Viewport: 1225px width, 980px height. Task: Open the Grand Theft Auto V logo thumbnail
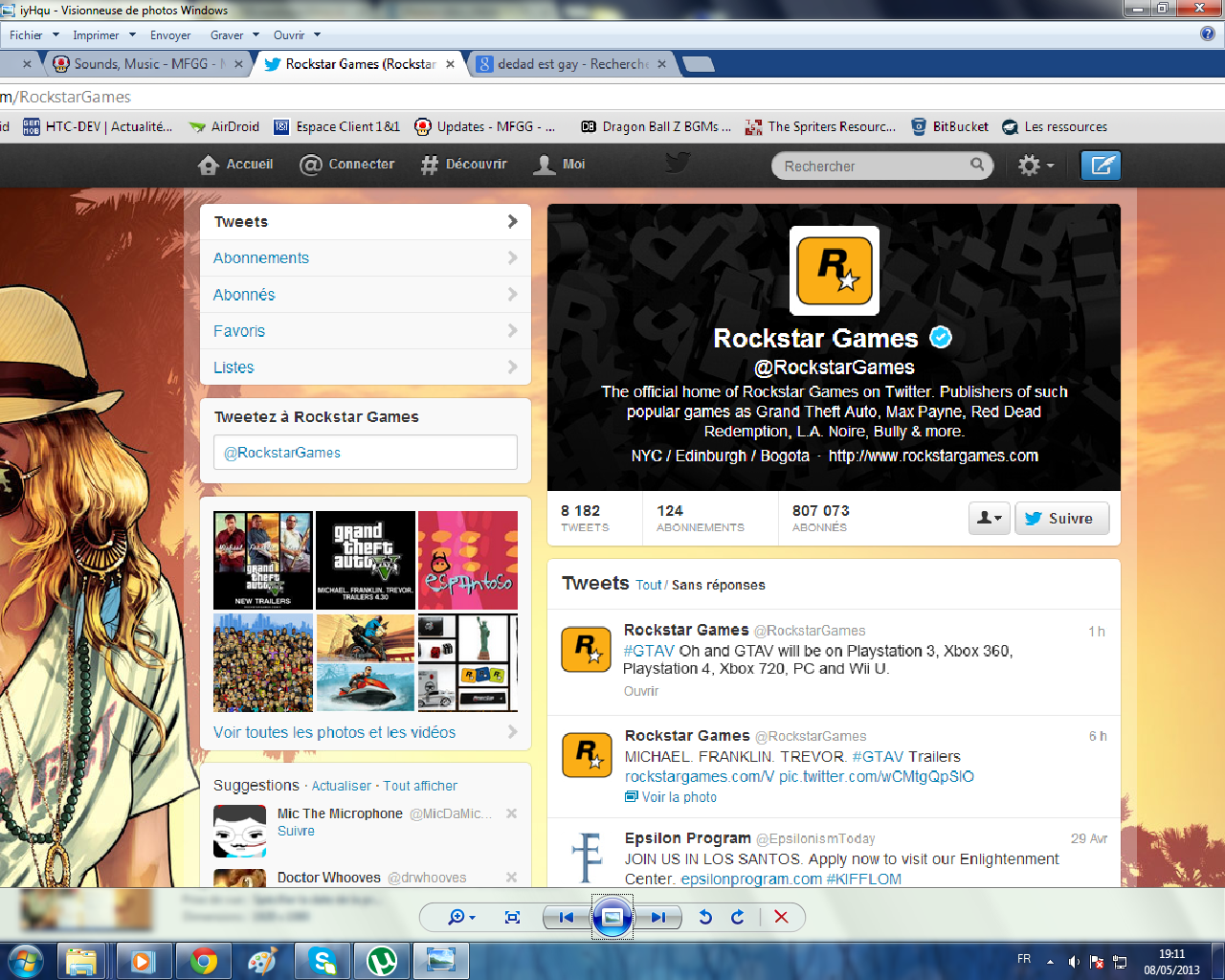[366, 560]
